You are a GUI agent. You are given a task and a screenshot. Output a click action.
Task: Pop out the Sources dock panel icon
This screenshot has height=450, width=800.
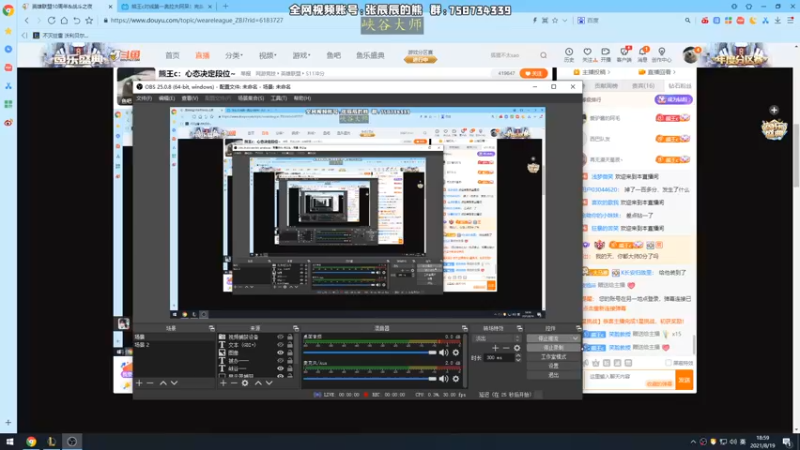pos(295,328)
